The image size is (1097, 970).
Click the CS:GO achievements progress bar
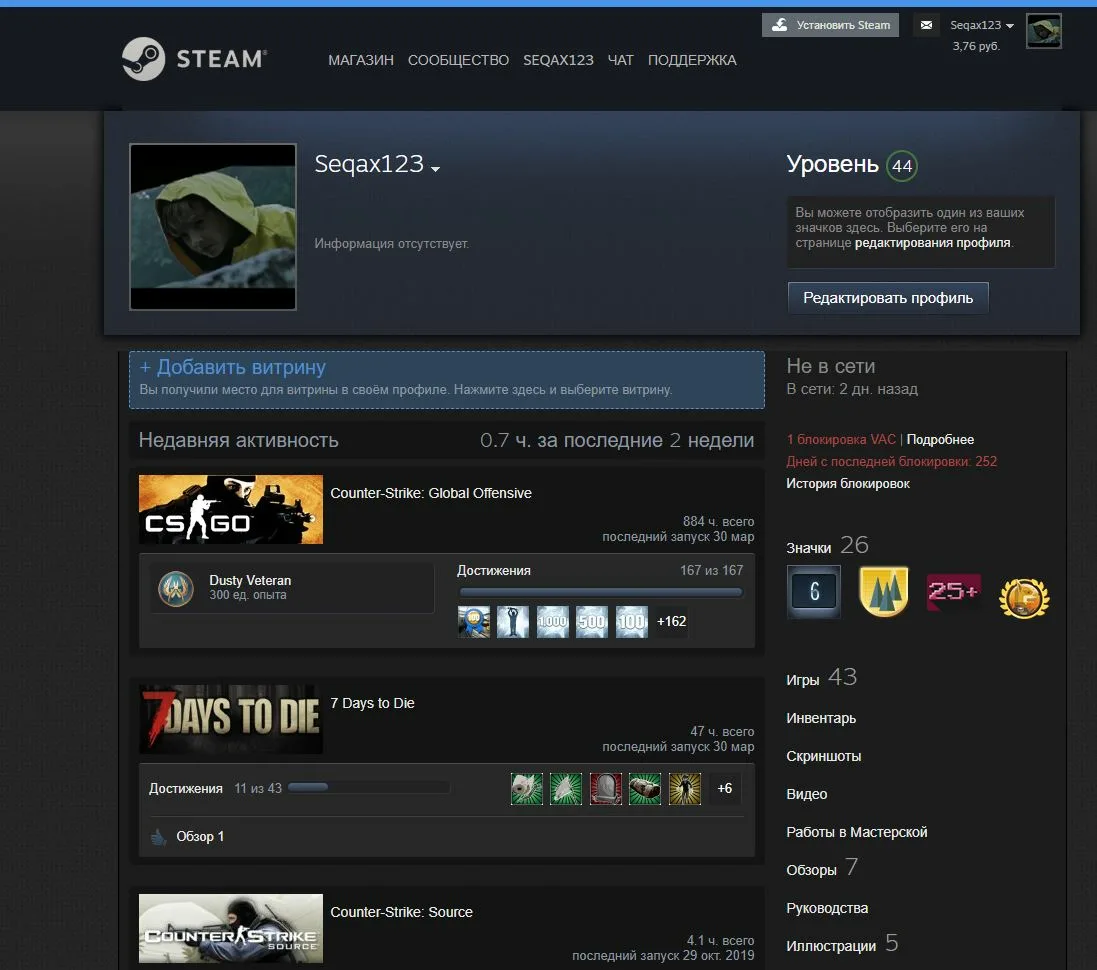tap(600, 593)
